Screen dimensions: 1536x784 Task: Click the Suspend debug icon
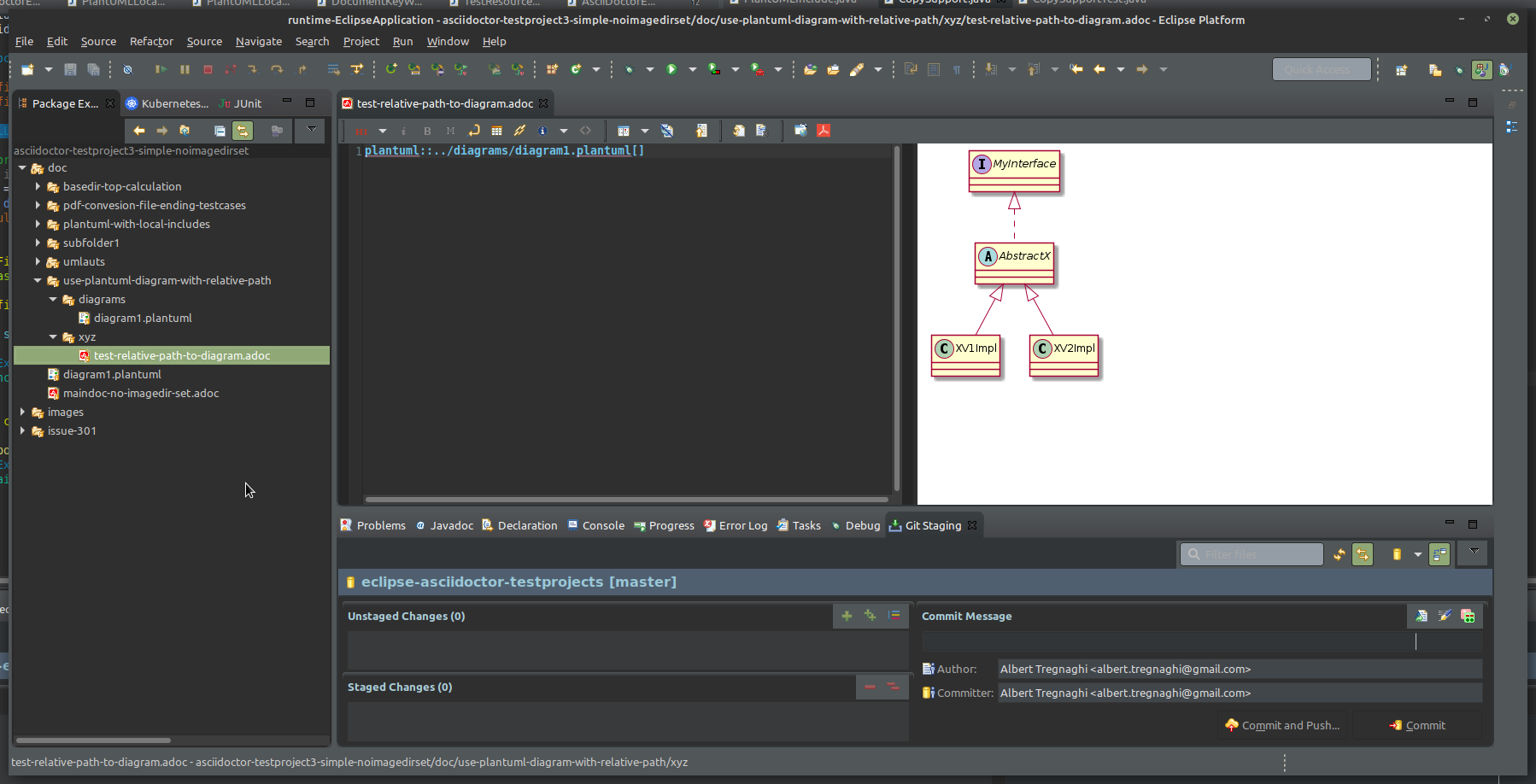click(185, 69)
